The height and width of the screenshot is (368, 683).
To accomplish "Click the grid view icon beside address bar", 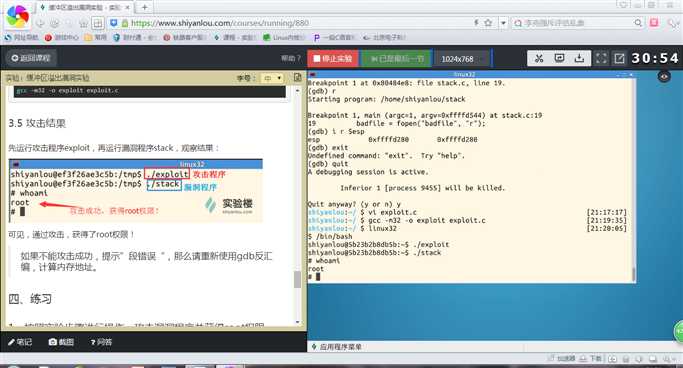I will (98, 23).
